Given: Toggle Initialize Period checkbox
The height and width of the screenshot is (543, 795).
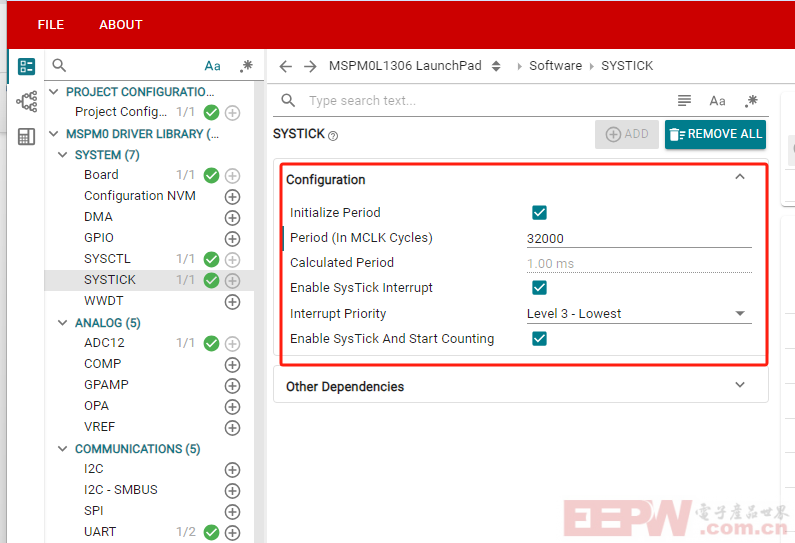Looking at the screenshot, I should click(x=539, y=212).
